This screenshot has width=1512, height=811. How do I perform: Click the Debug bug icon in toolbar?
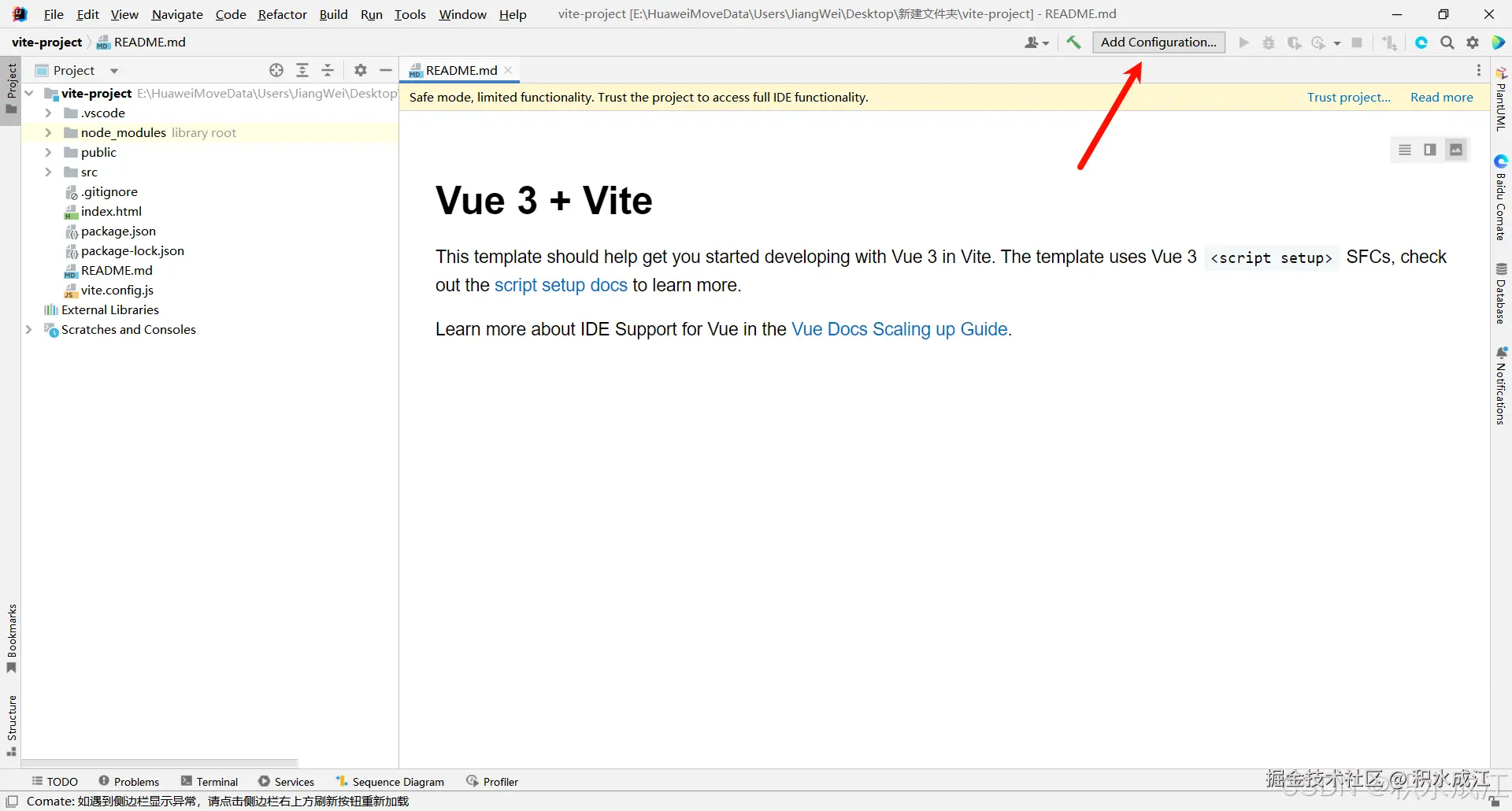pyautogui.click(x=1269, y=43)
